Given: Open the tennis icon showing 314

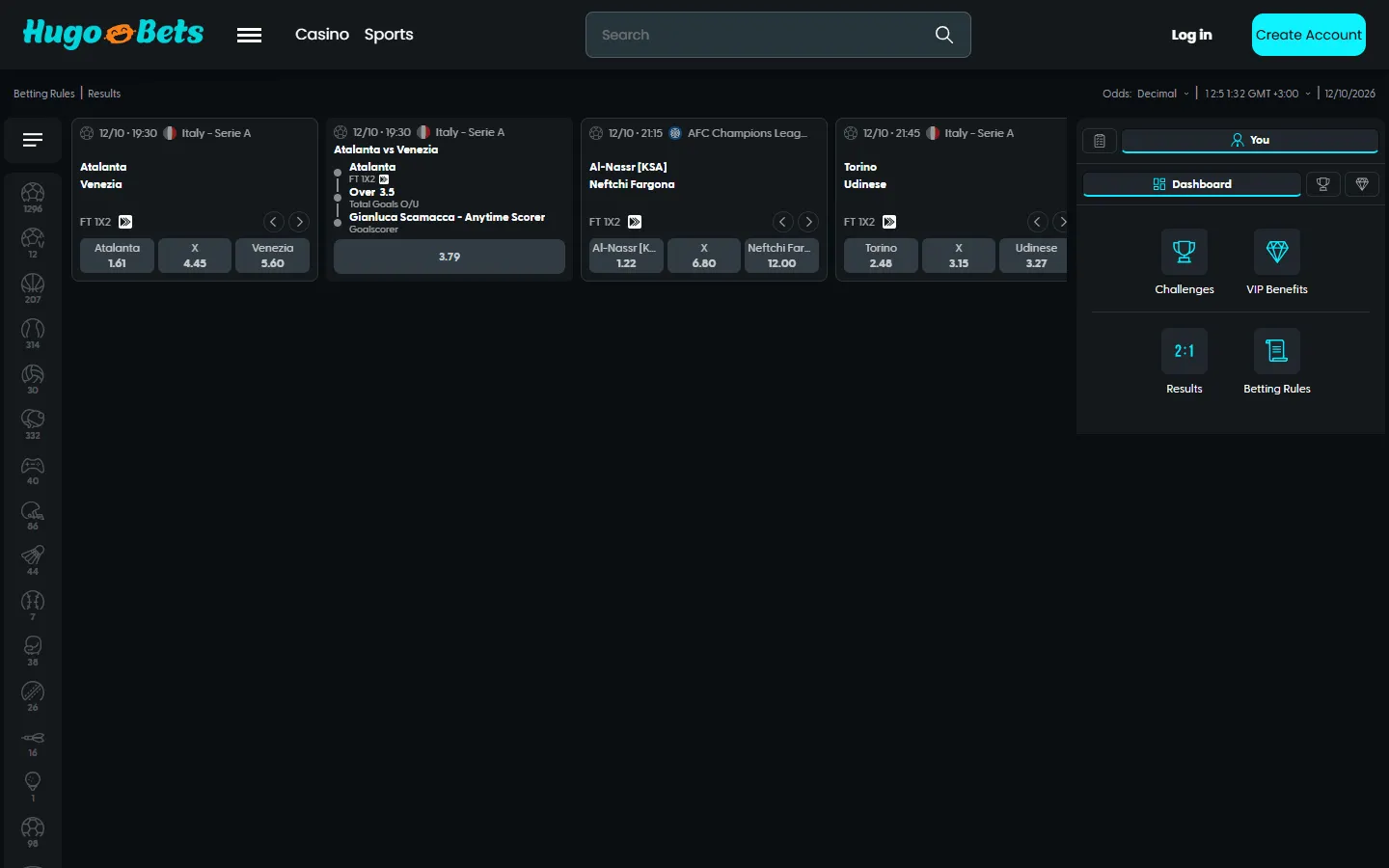Looking at the screenshot, I should tap(33, 333).
